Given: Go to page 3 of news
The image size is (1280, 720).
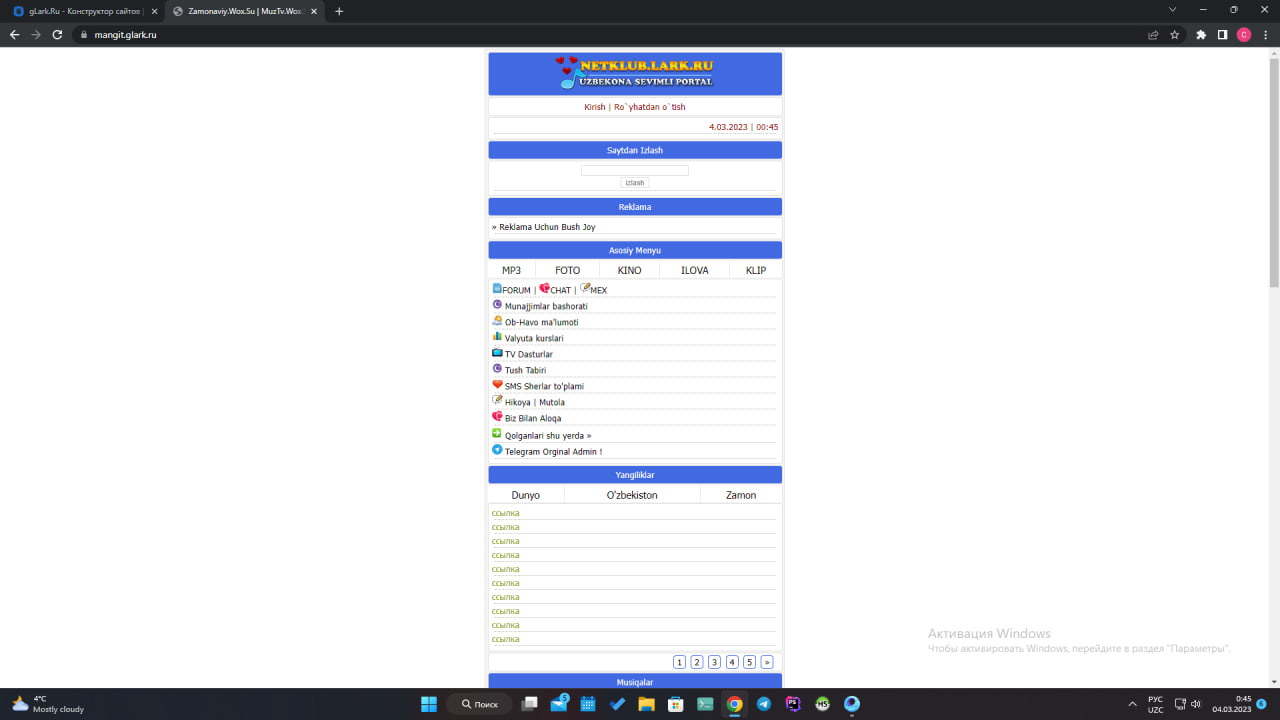Looking at the screenshot, I should [x=714, y=662].
